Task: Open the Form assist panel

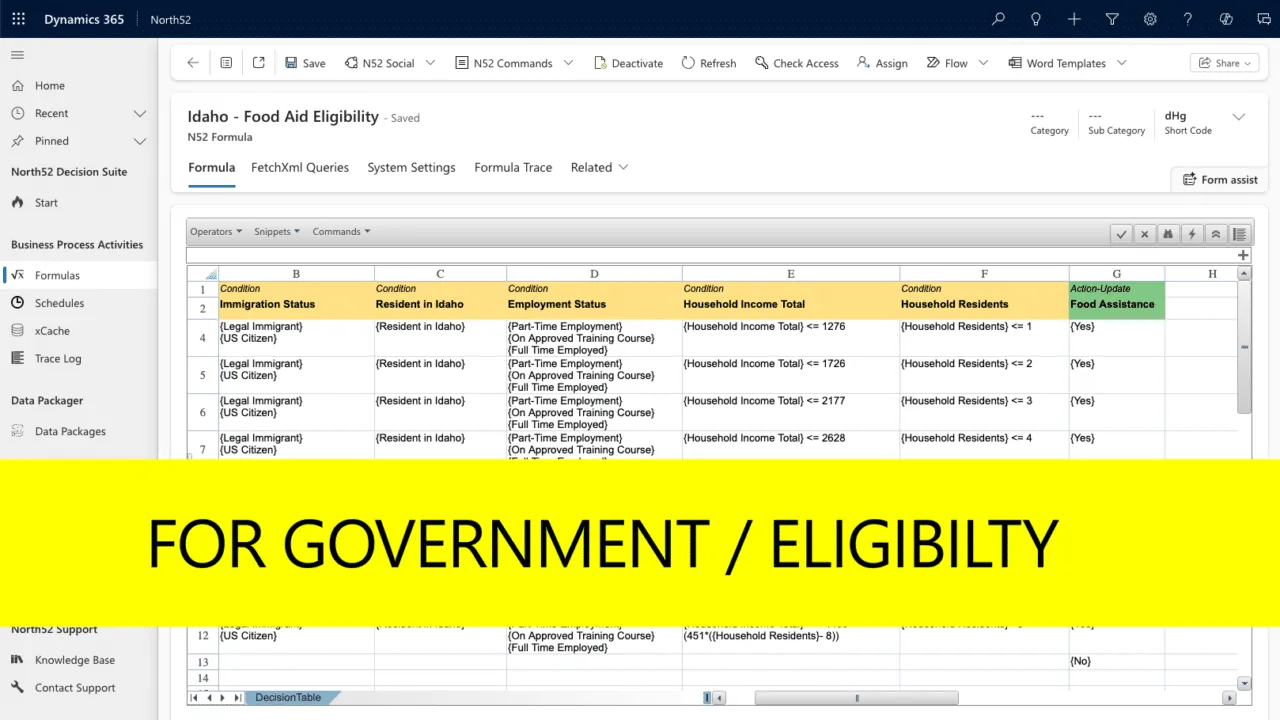Action: (1219, 180)
